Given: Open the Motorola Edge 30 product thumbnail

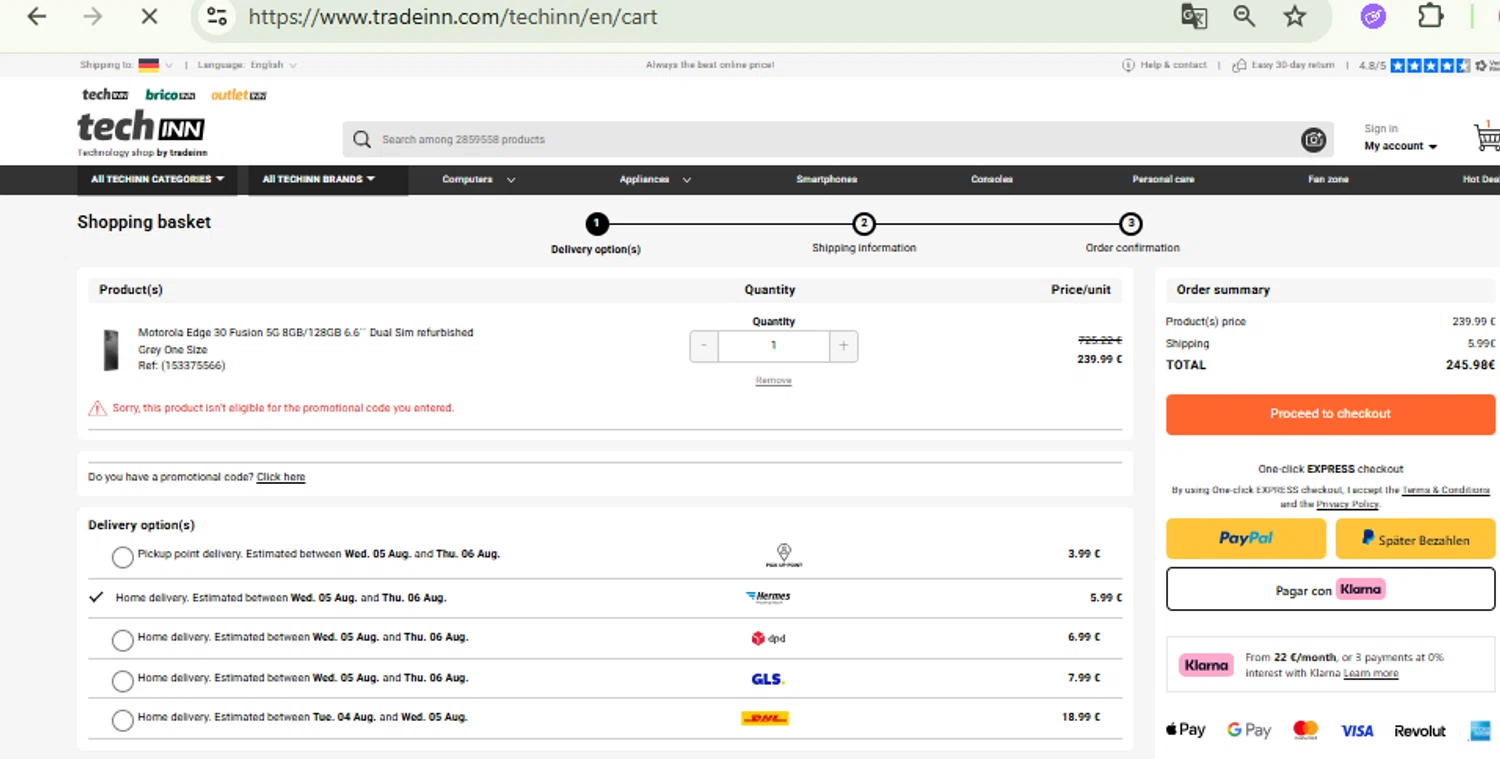Looking at the screenshot, I should [111, 350].
